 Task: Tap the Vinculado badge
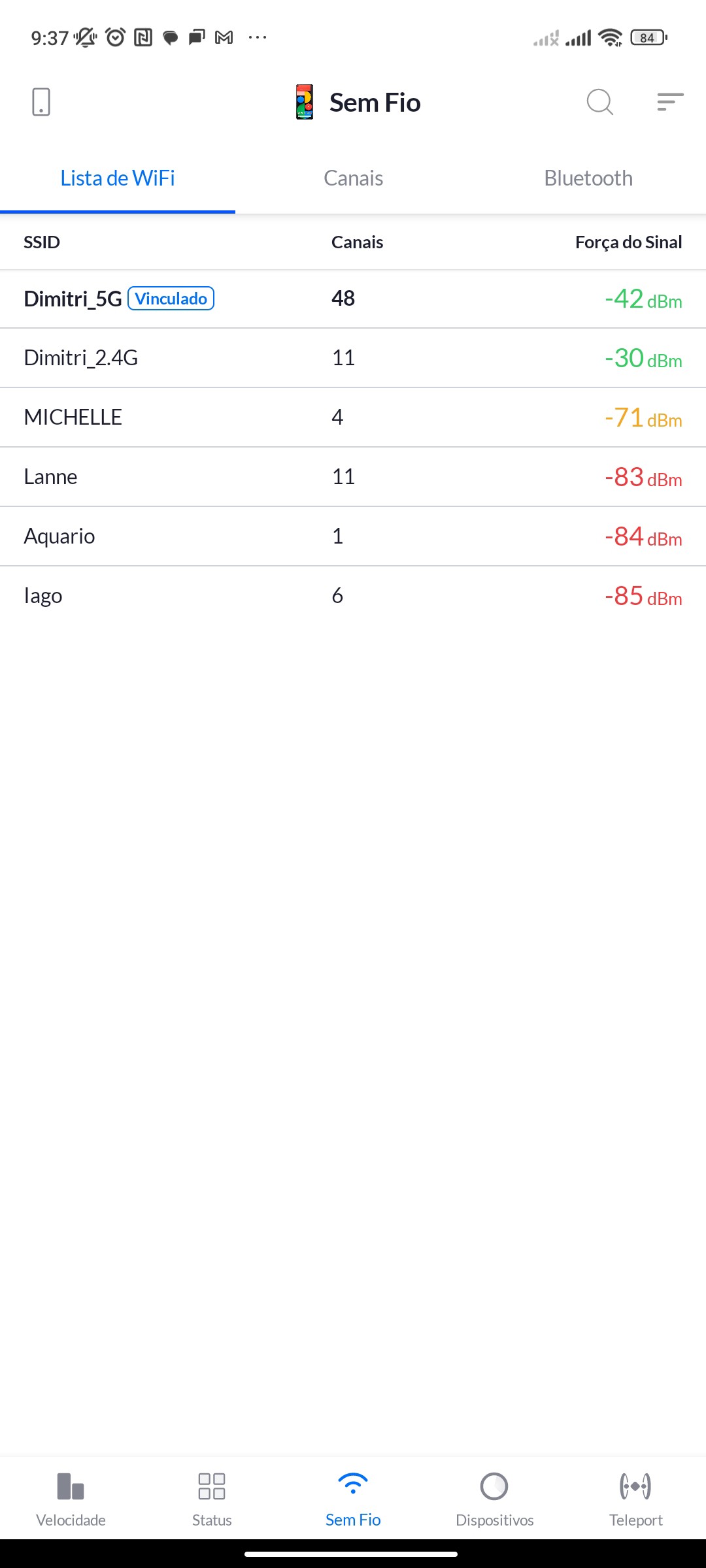tap(171, 299)
